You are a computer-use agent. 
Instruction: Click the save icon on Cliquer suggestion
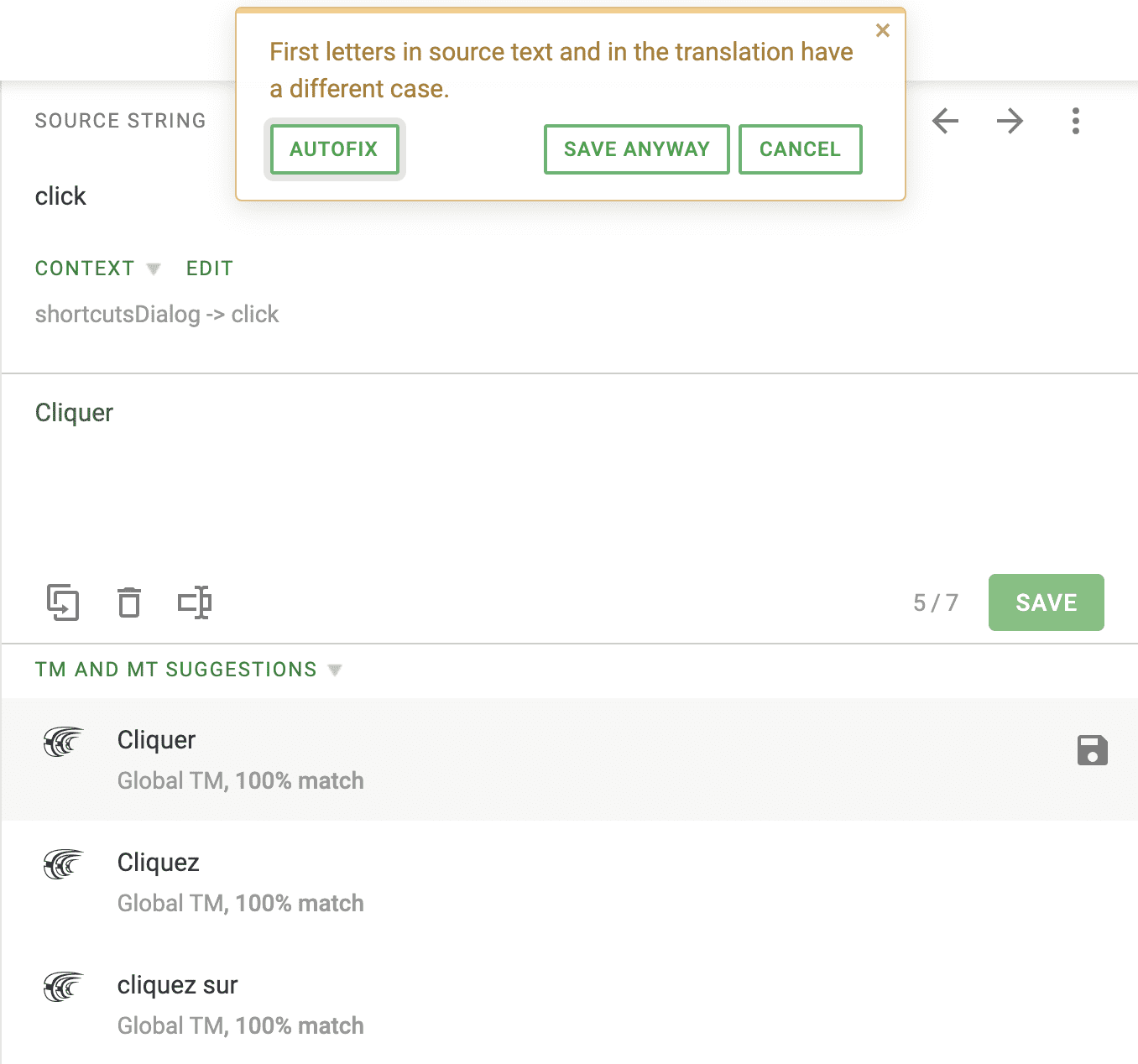pos(1092,750)
